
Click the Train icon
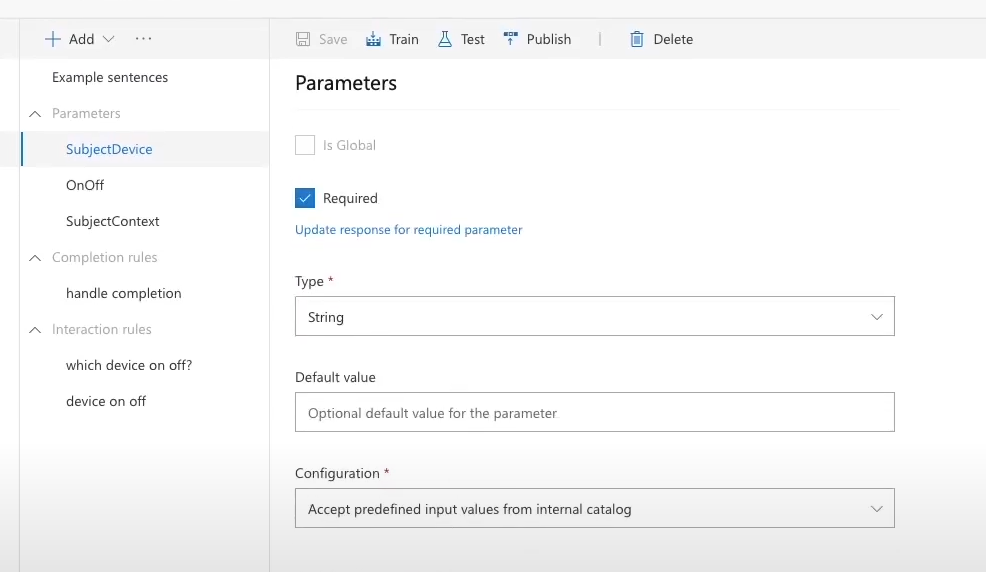(374, 39)
